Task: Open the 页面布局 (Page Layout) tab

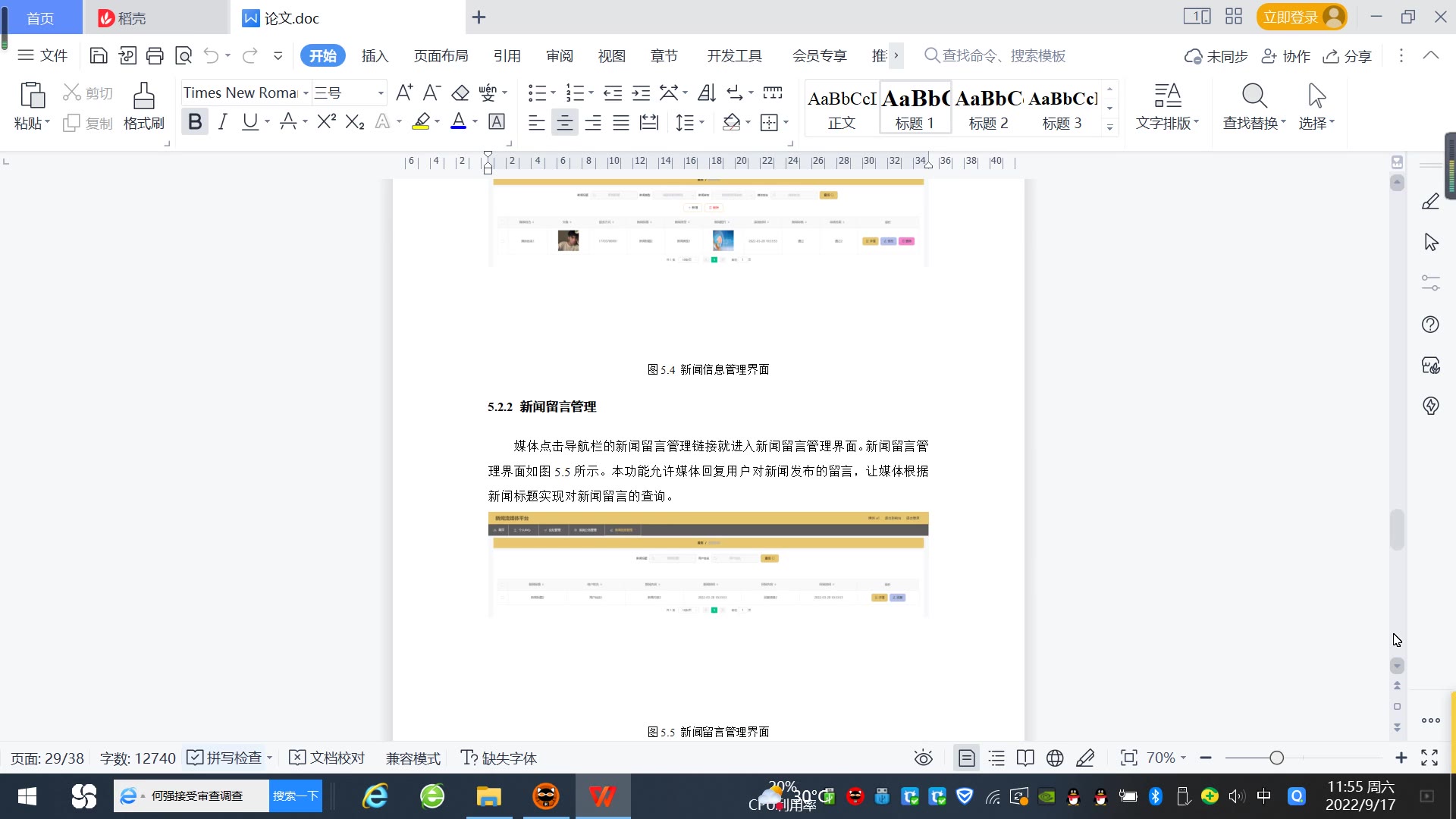Action: point(441,56)
